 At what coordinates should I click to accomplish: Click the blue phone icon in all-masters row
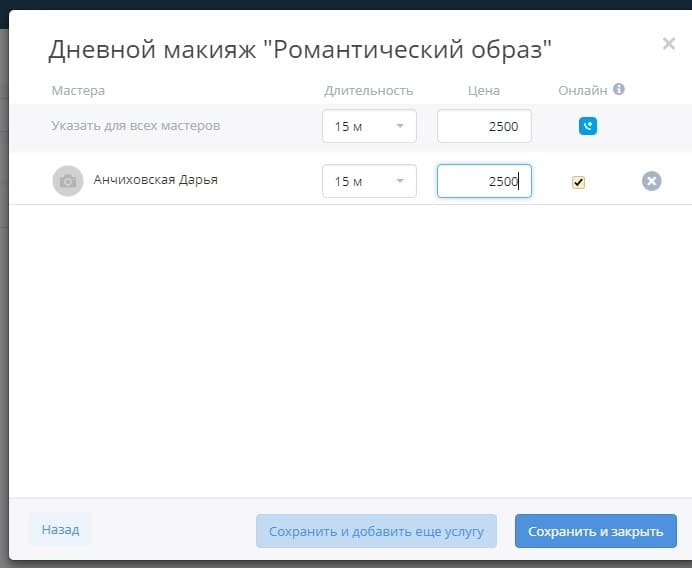[588, 126]
